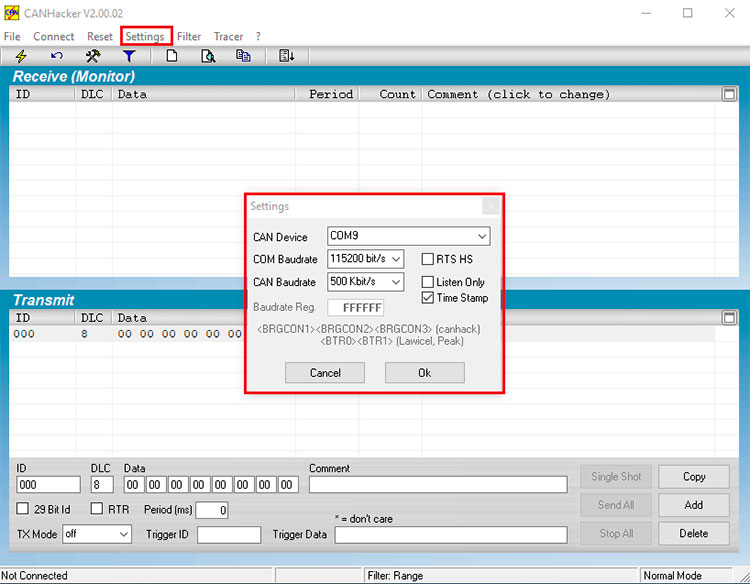Open the CAN Baudrate 500 Kbit/s dropdown
This screenshot has height=584, width=750.
coord(365,282)
